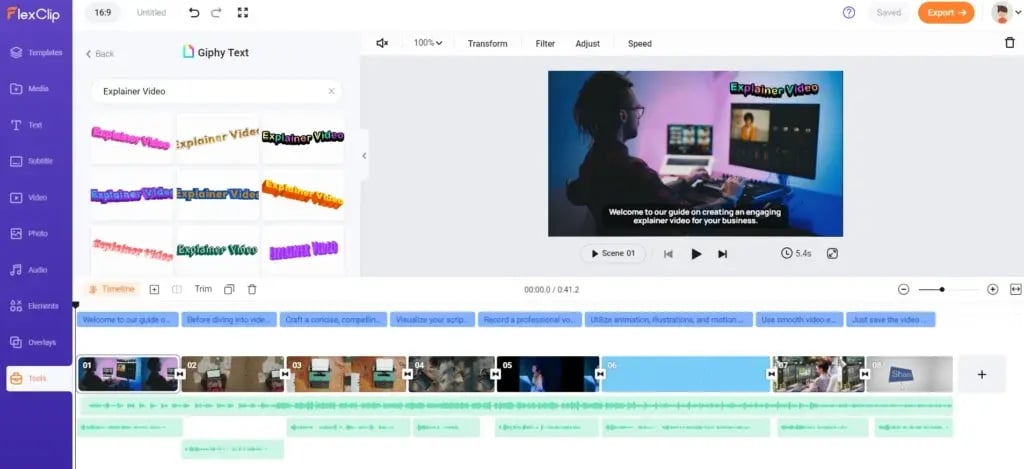Mute the video with the speaker icon
1024x469 pixels.
[382, 43]
